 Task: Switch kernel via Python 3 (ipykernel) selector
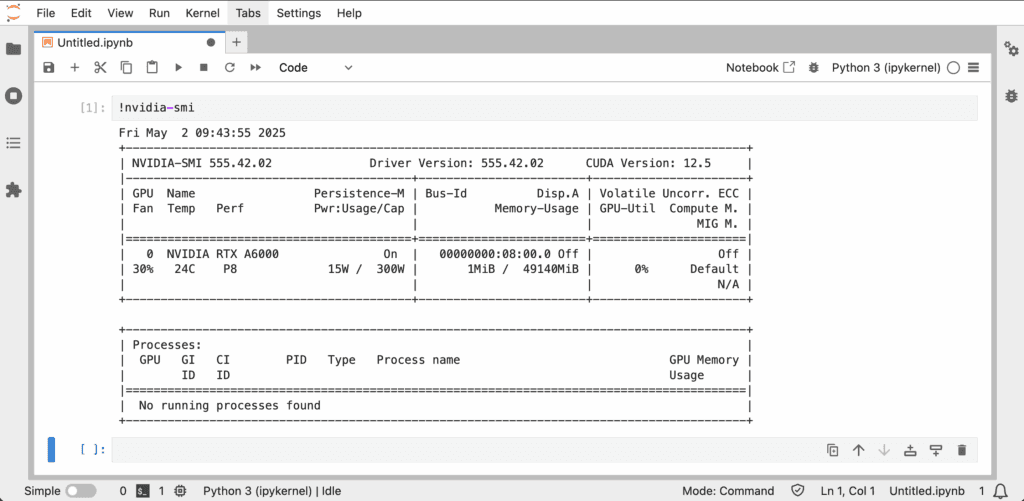tap(886, 68)
